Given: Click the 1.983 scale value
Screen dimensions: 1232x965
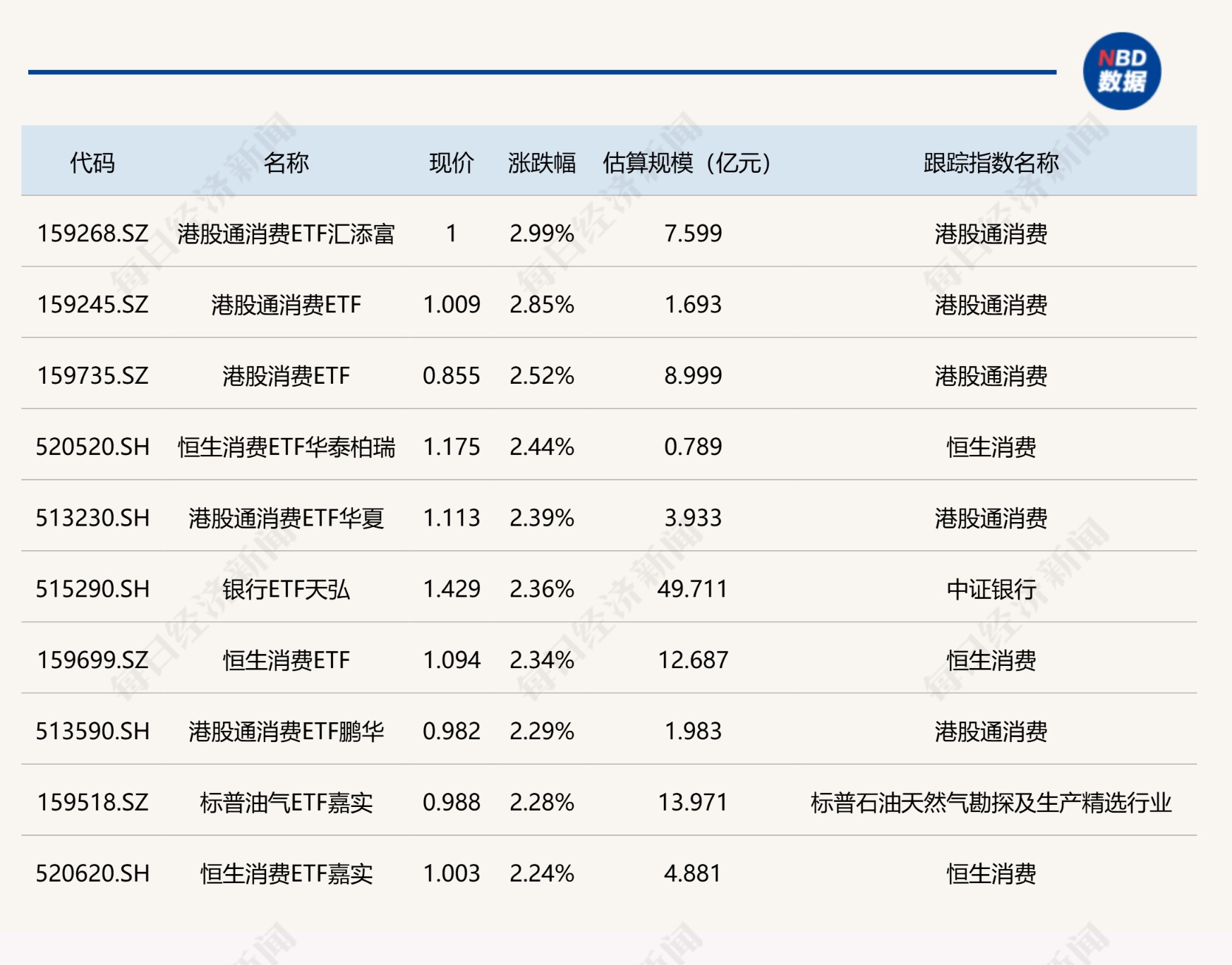Looking at the screenshot, I should coord(693,732).
